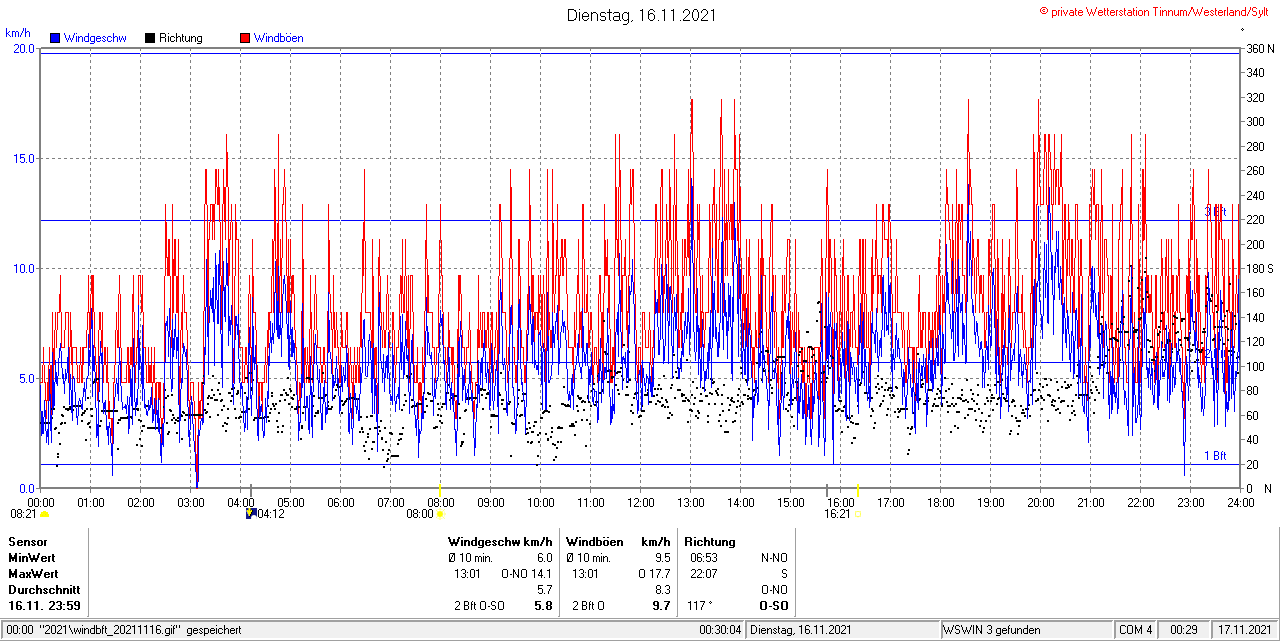Select the Windgeschw legend label
This screenshot has width=1280, height=641.
click(94, 38)
